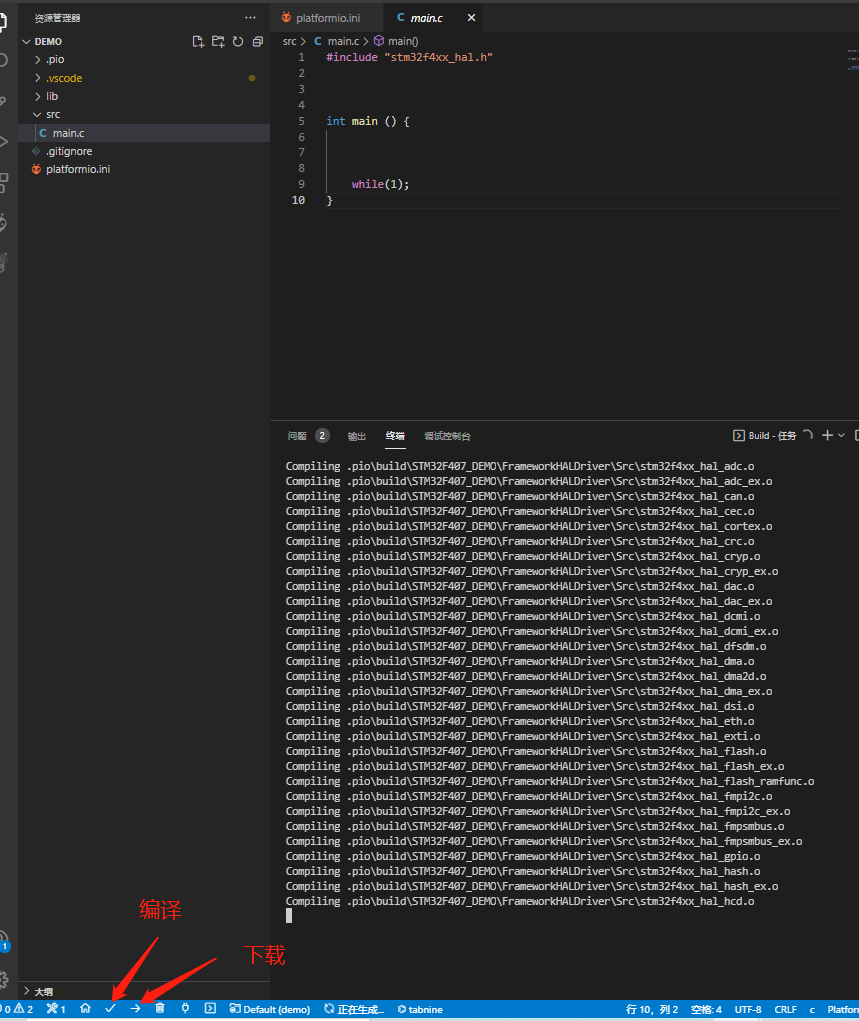Refresh the DEMO explorer tree
Image resolution: width=859 pixels, height=1021 pixels.
point(238,42)
